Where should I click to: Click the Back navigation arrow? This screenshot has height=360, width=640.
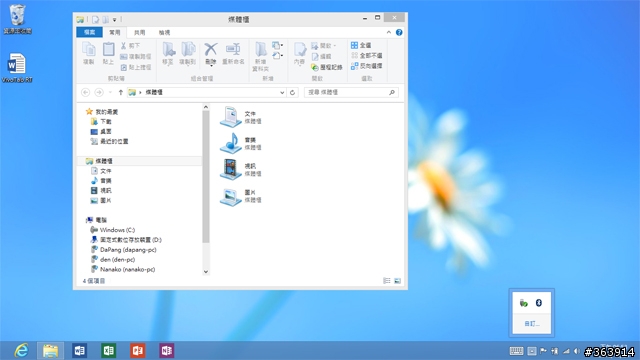tap(85, 93)
